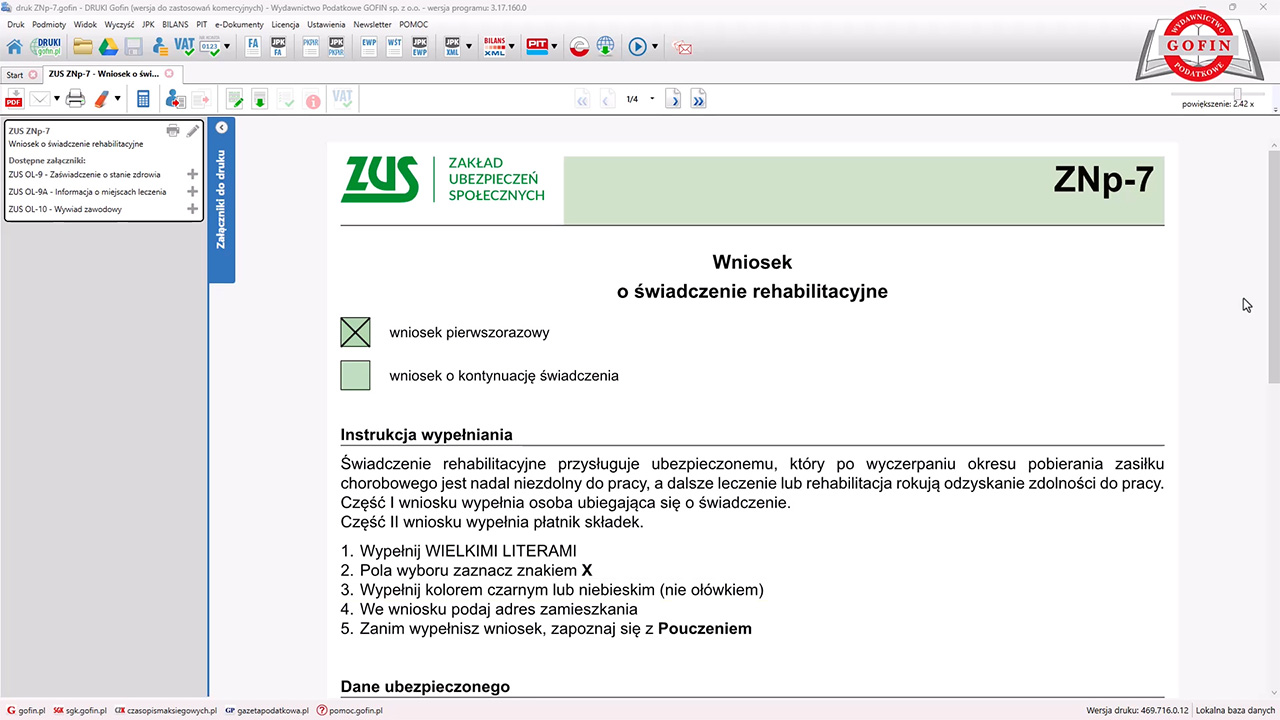Expand dropdown arrow next to JPK XML icon
1280x720 pixels.
pyautogui.click(x=469, y=46)
